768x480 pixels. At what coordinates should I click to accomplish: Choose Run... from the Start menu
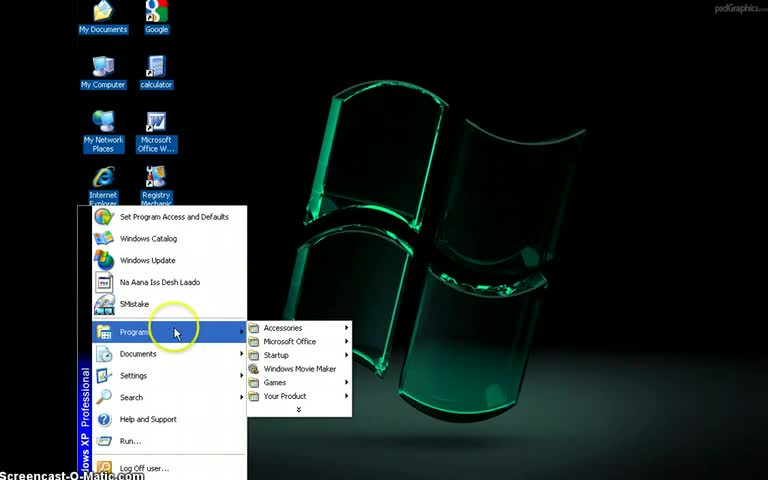(x=169, y=441)
